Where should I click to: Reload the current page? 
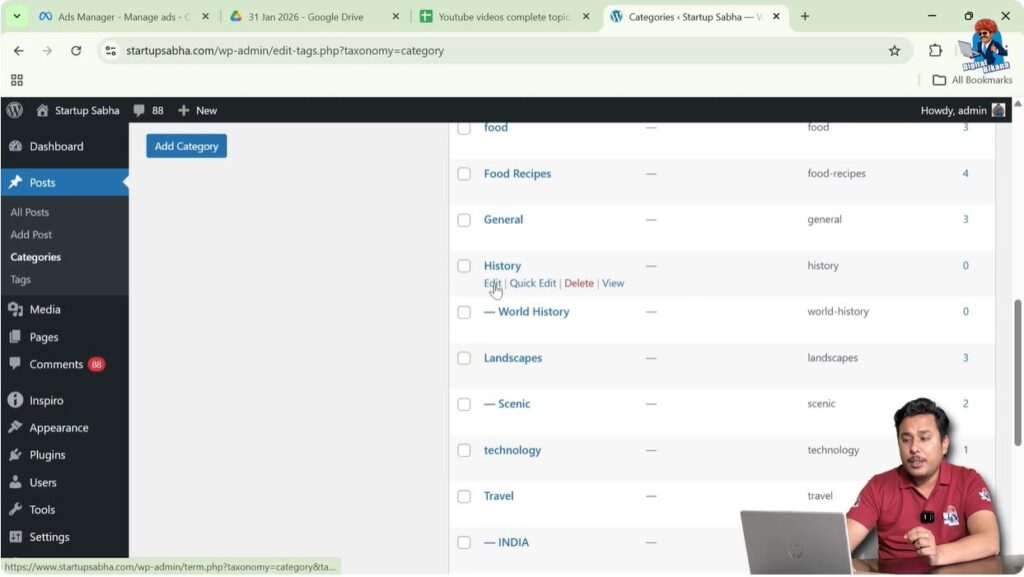point(76,50)
